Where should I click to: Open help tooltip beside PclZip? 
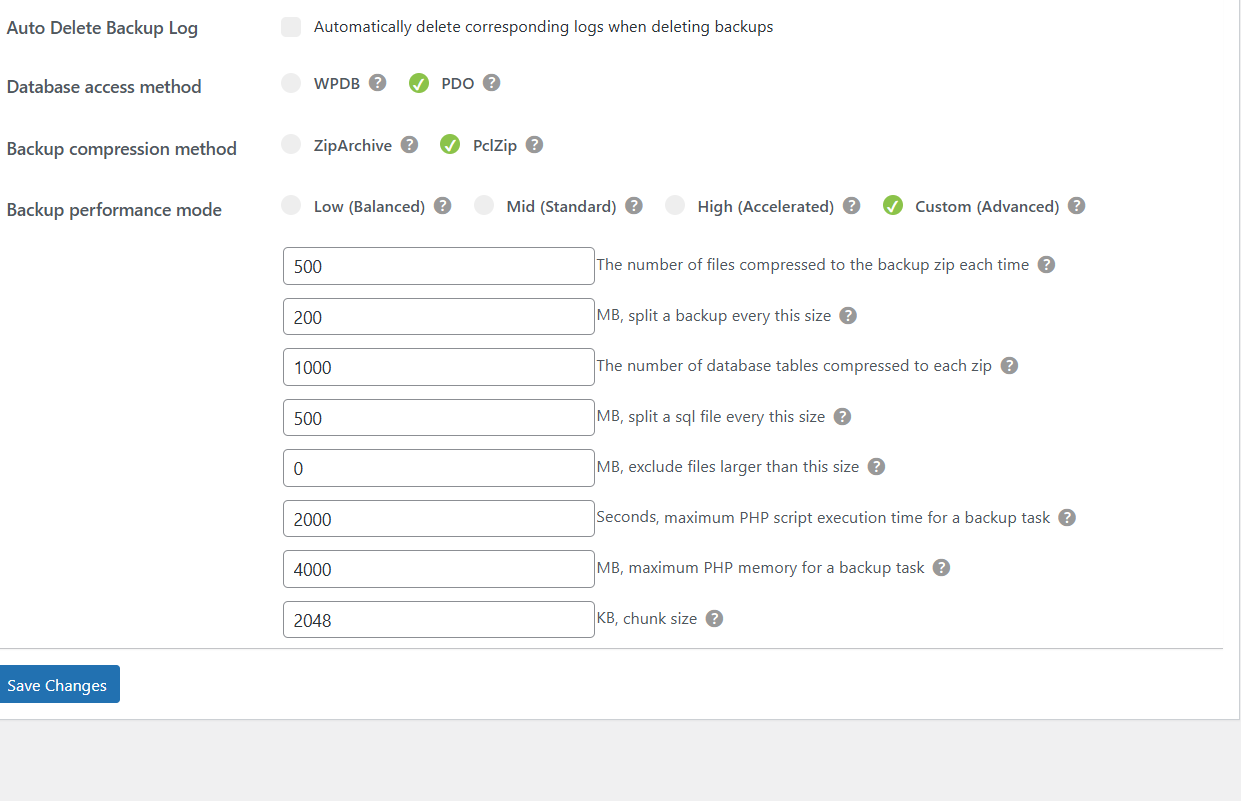click(534, 145)
